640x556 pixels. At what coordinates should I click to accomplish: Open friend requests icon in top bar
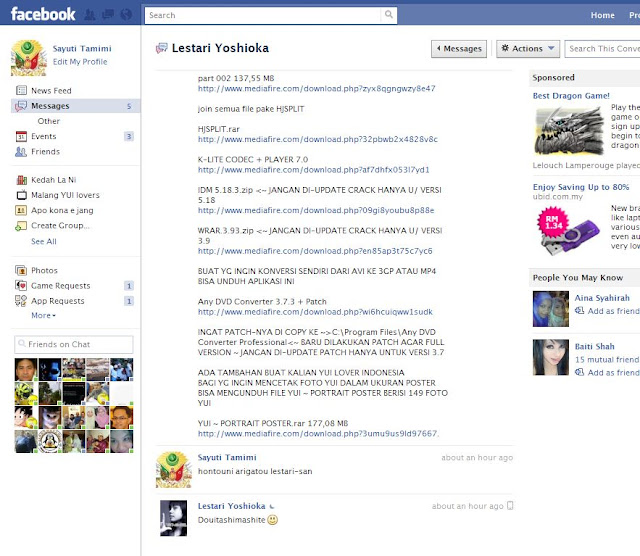click(90, 15)
